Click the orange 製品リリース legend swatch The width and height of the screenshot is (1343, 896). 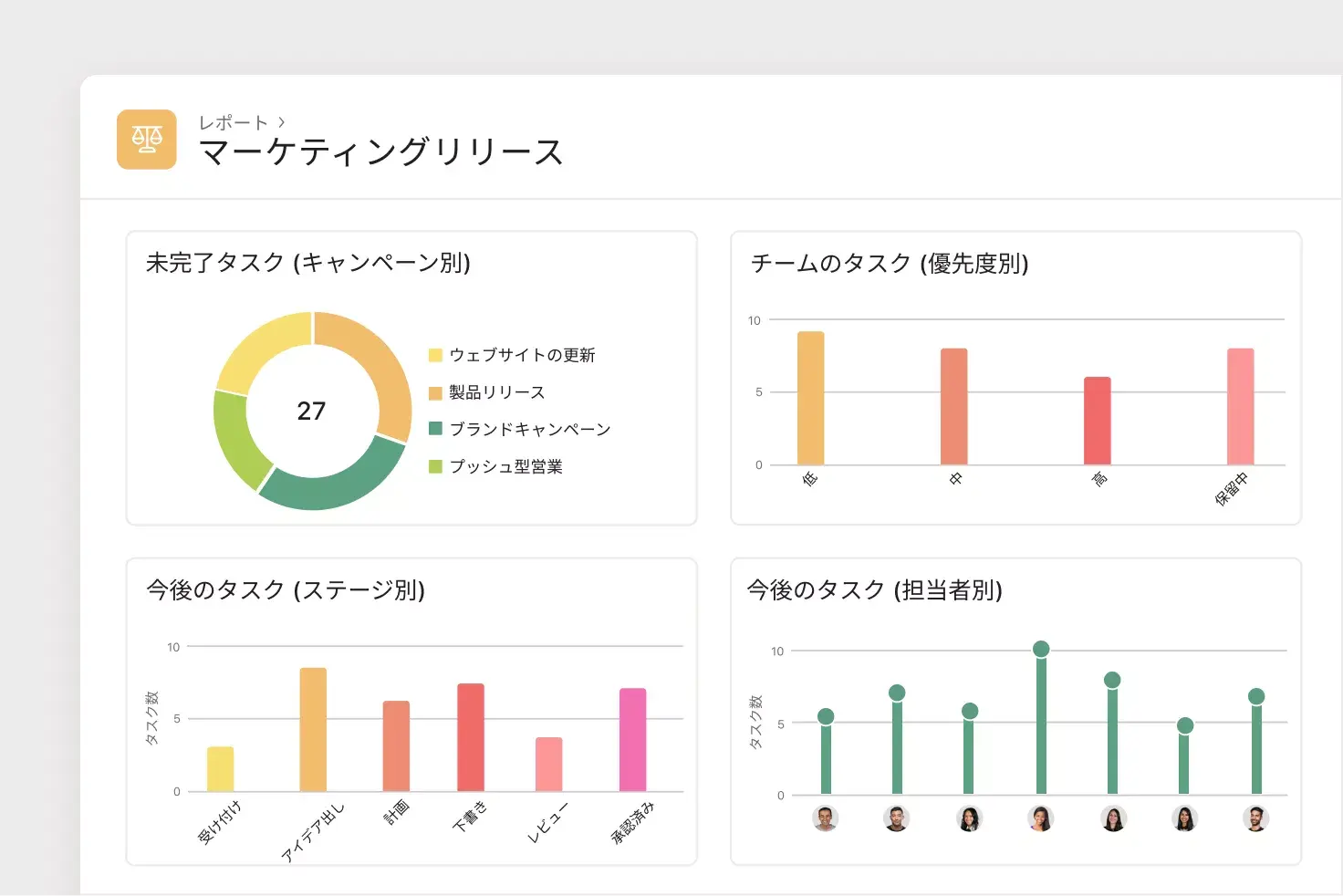pos(433,392)
